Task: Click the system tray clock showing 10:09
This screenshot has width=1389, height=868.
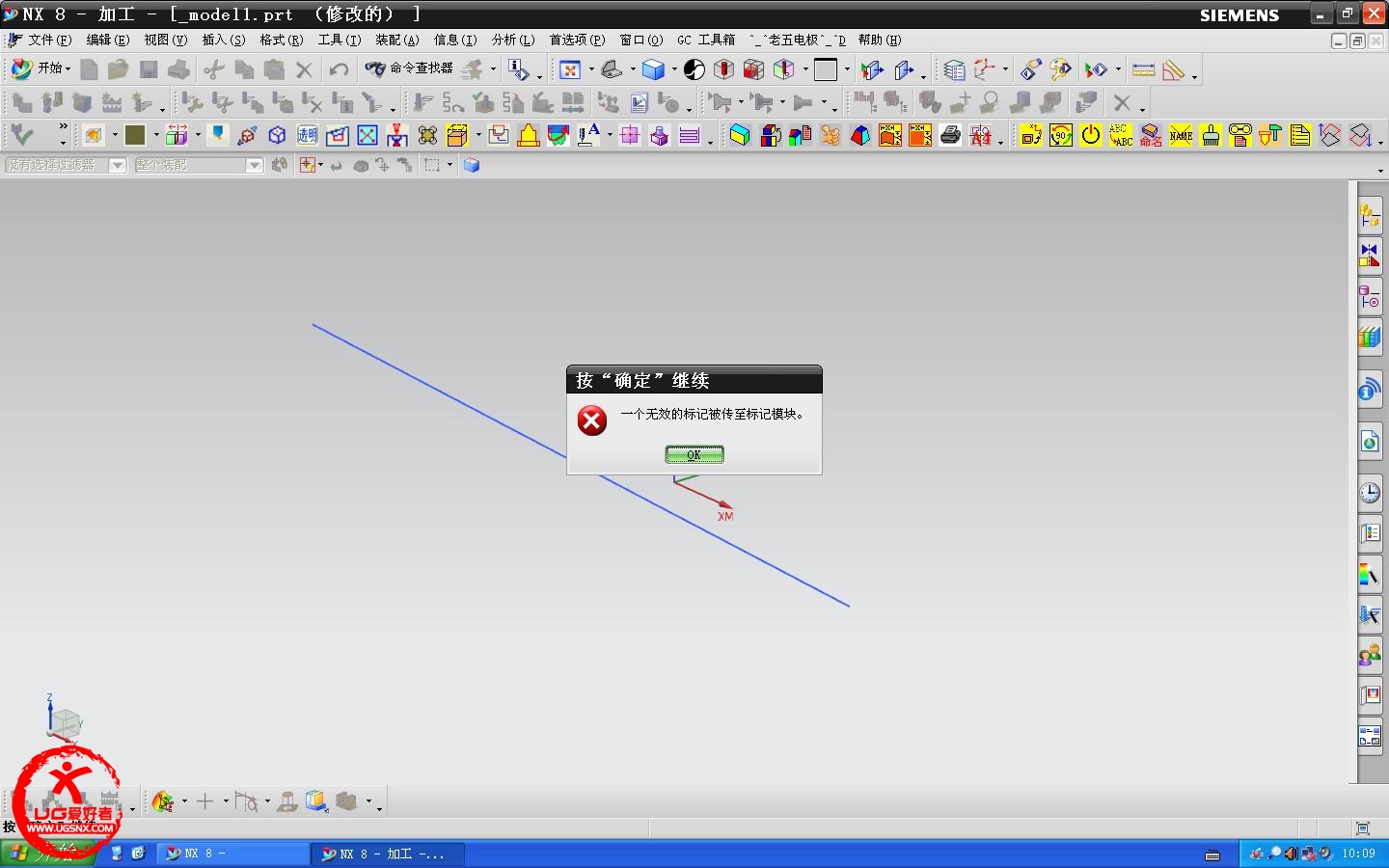Action: coord(1358,854)
